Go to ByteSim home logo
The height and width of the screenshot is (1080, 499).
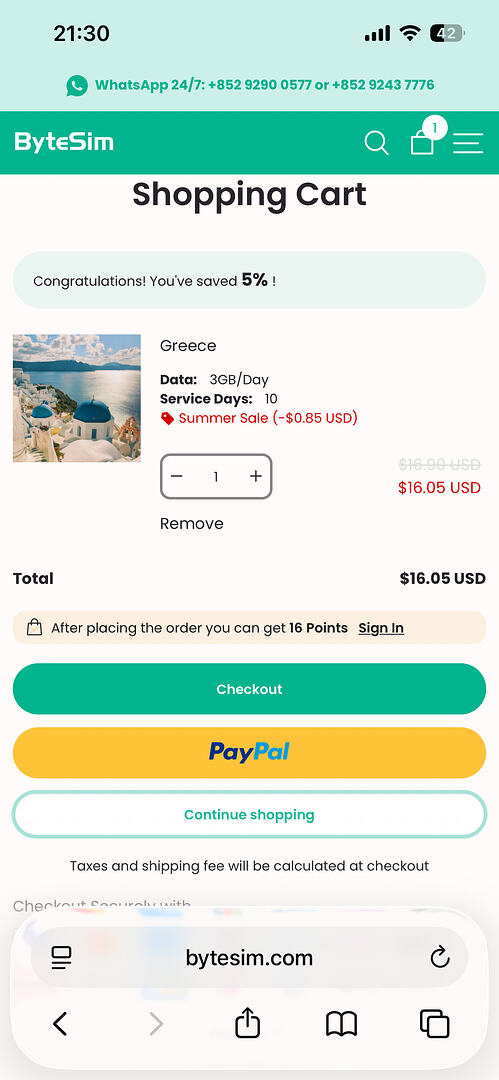coord(64,142)
